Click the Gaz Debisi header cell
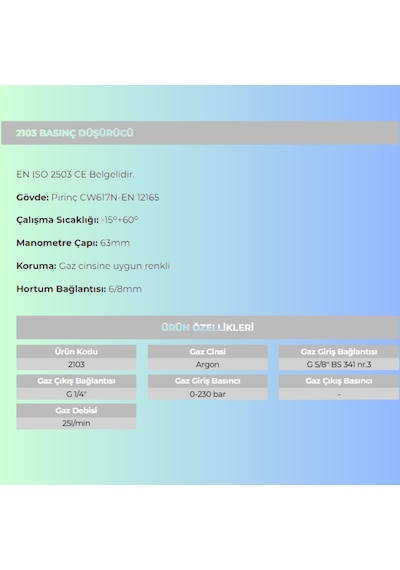This screenshot has width=400, height=570. click(x=76, y=410)
